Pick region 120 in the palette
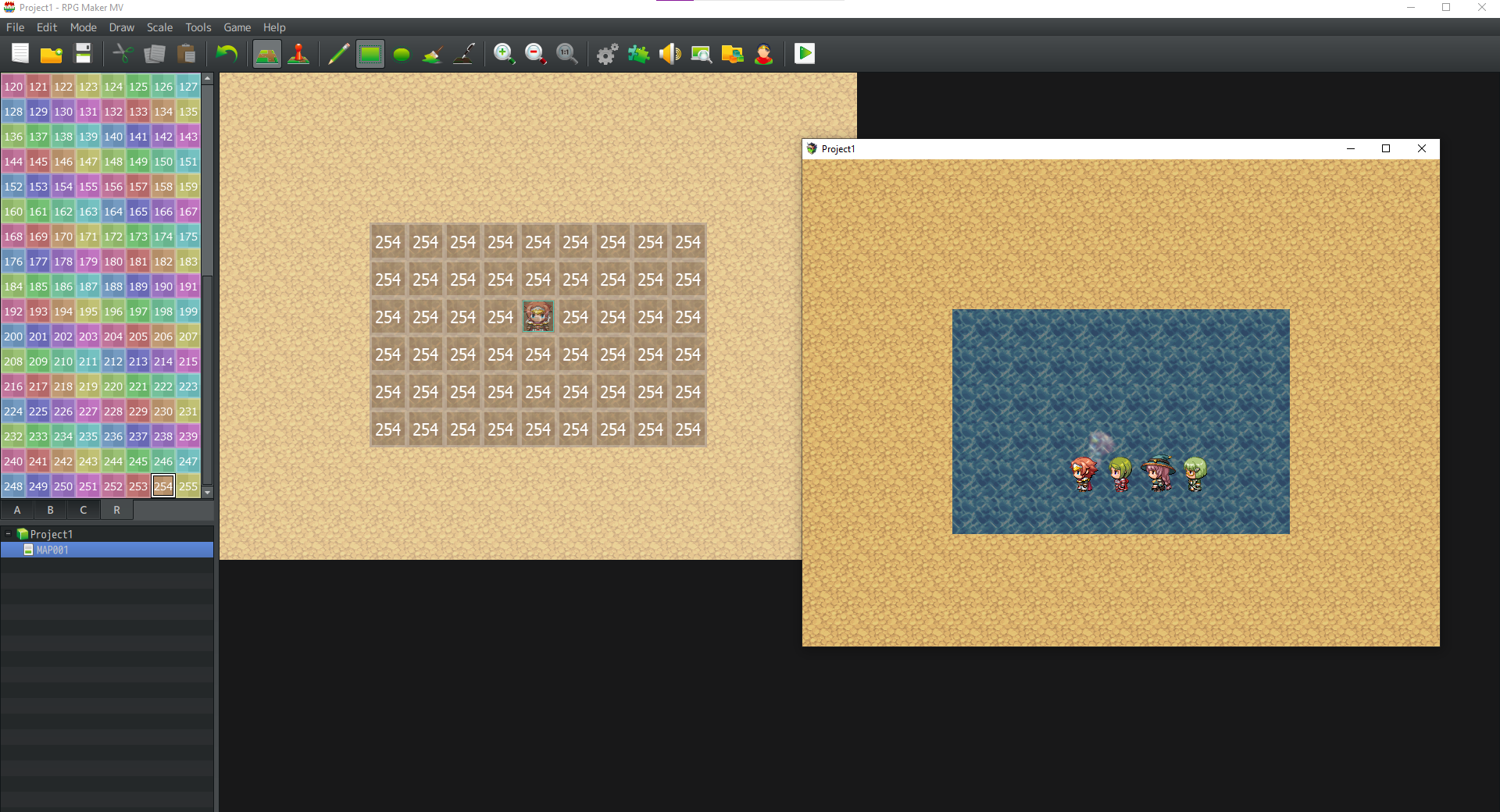This screenshot has height=812, width=1500. click(13, 87)
